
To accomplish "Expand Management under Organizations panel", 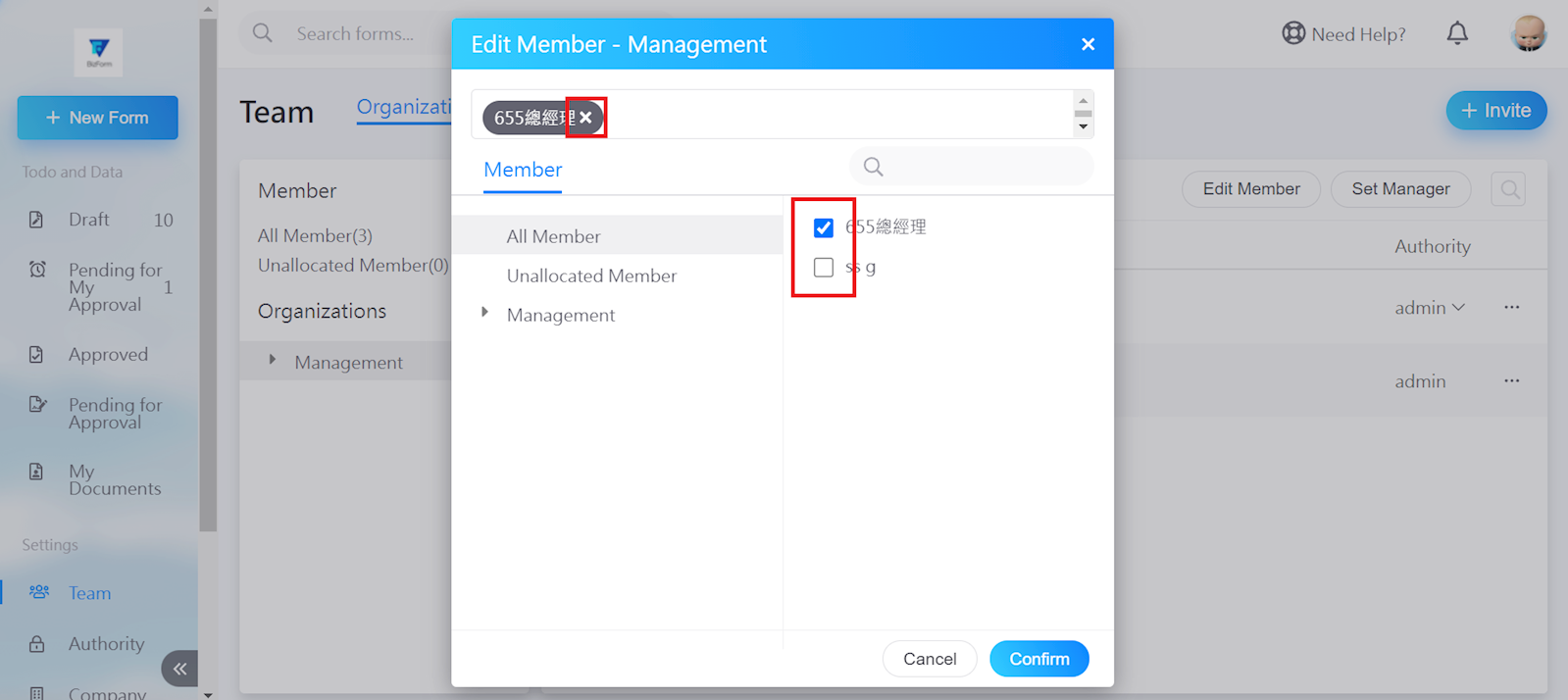I will [x=273, y=361].
